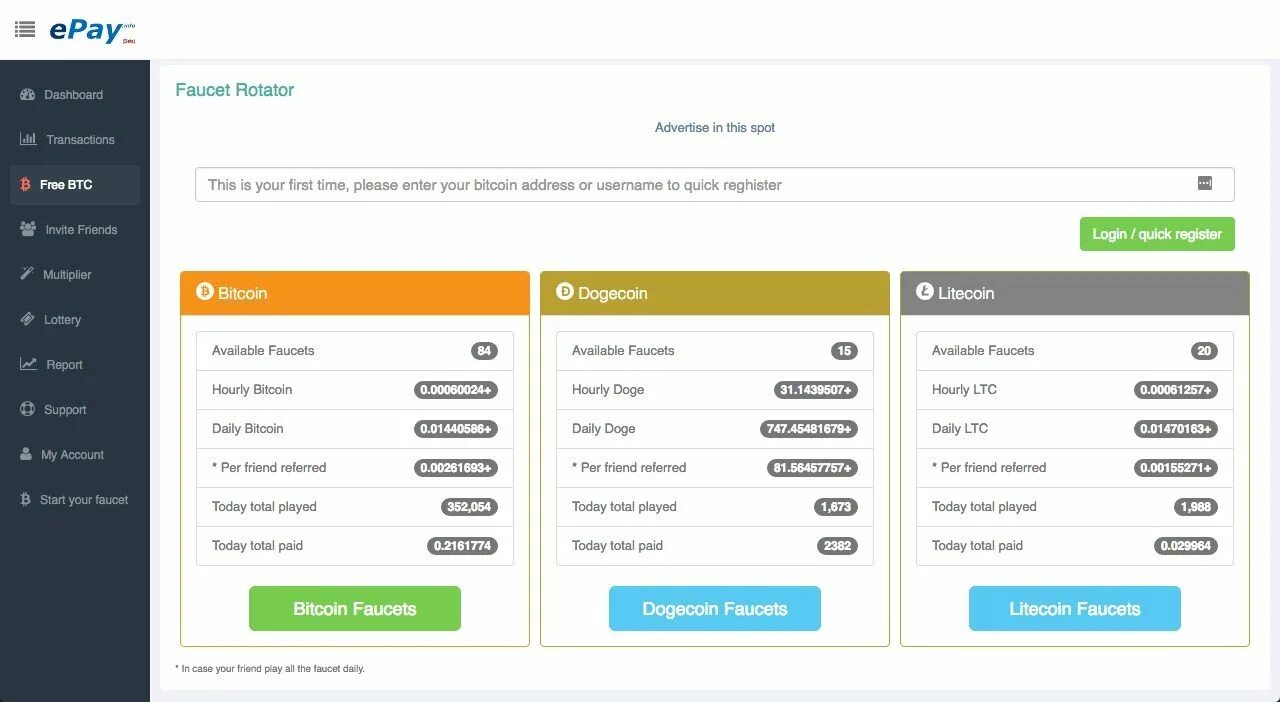Open the Report menu item
This screenshot has width=1280, height=702.
(x=75, y=365)
